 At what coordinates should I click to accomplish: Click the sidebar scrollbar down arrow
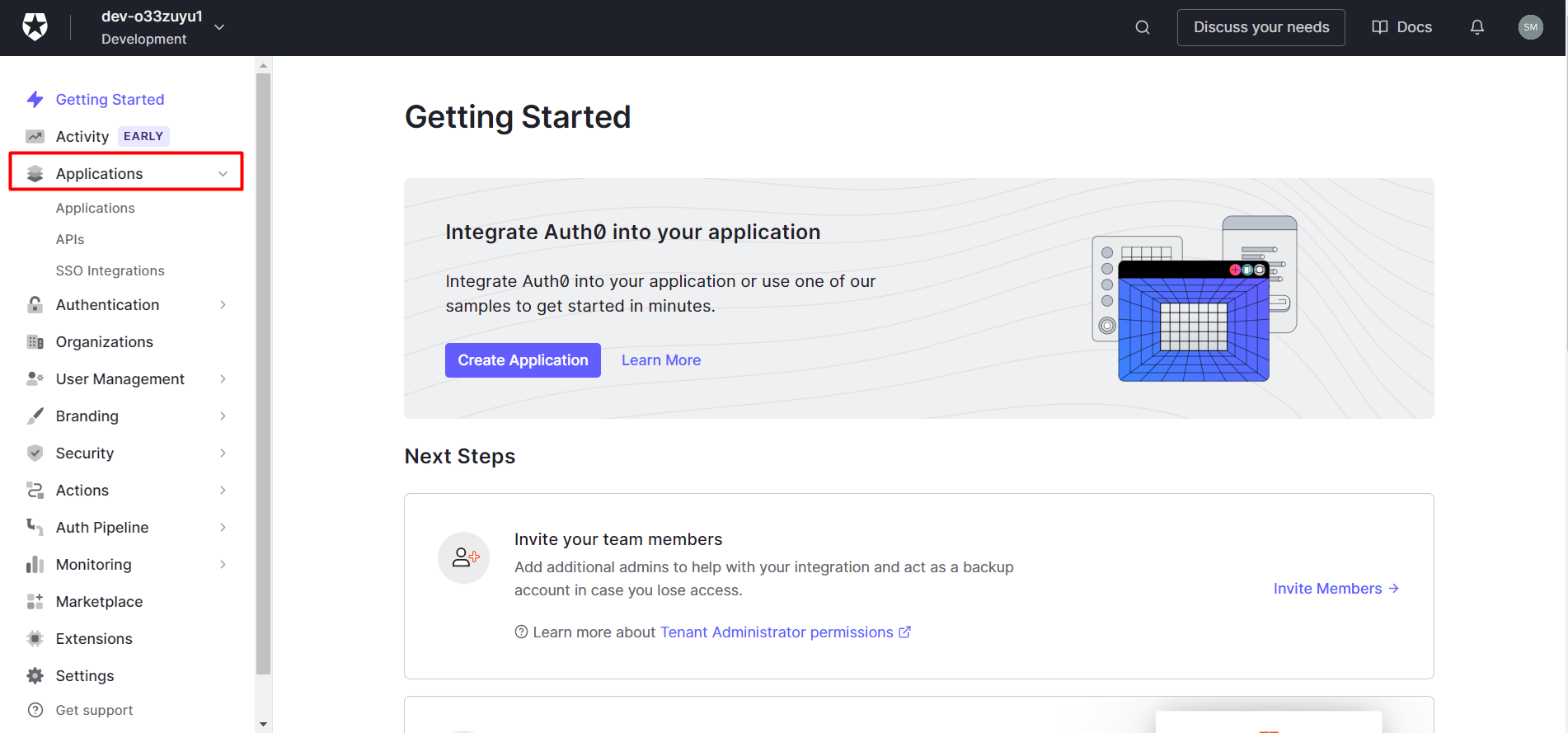pyautogui.click(x=263, y=724)
